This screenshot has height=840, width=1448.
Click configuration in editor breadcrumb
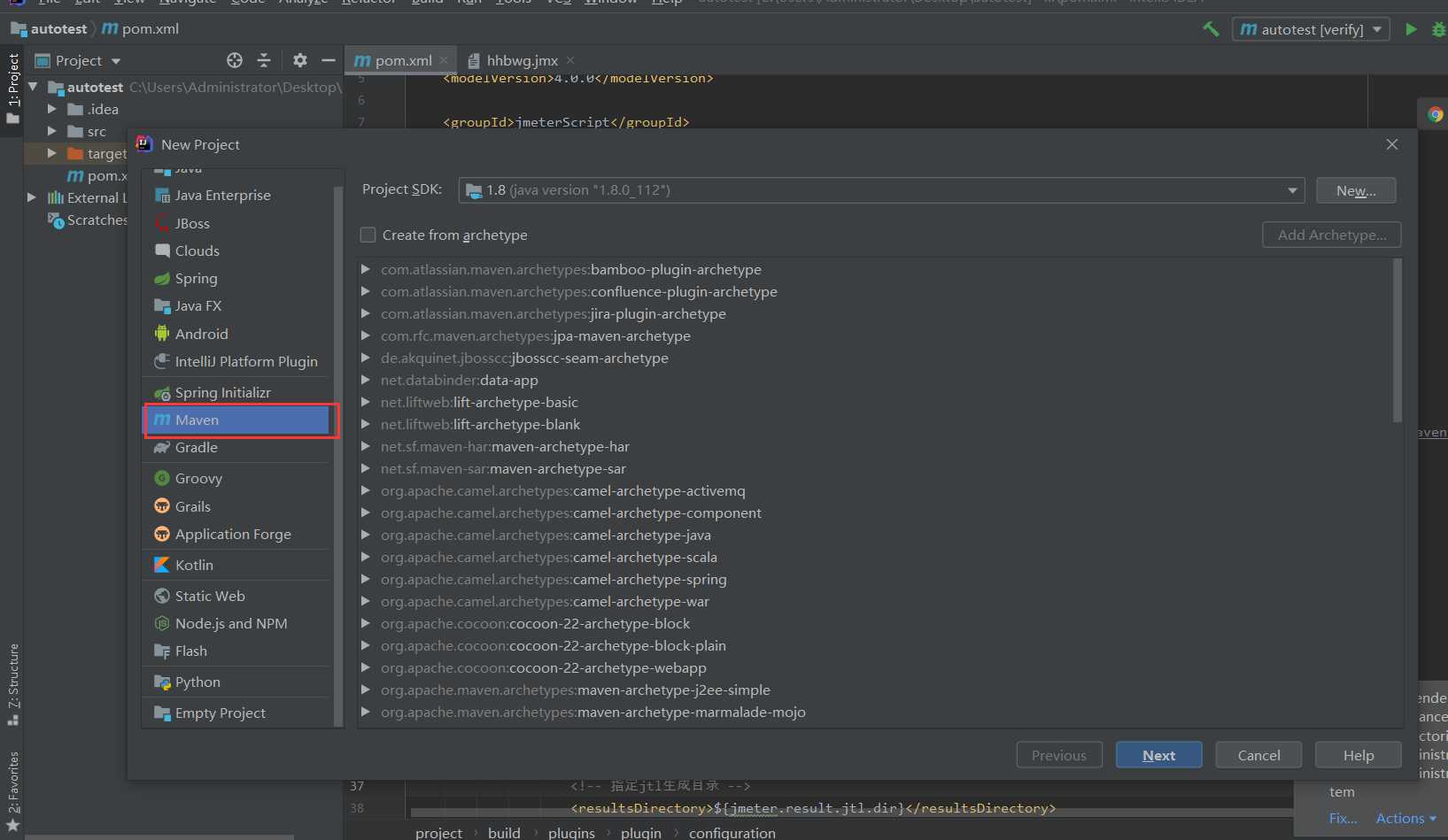coord(732,833)
